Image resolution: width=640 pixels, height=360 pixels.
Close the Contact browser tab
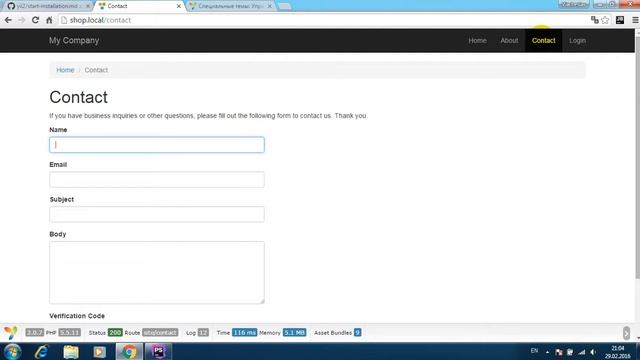(178, 6)
